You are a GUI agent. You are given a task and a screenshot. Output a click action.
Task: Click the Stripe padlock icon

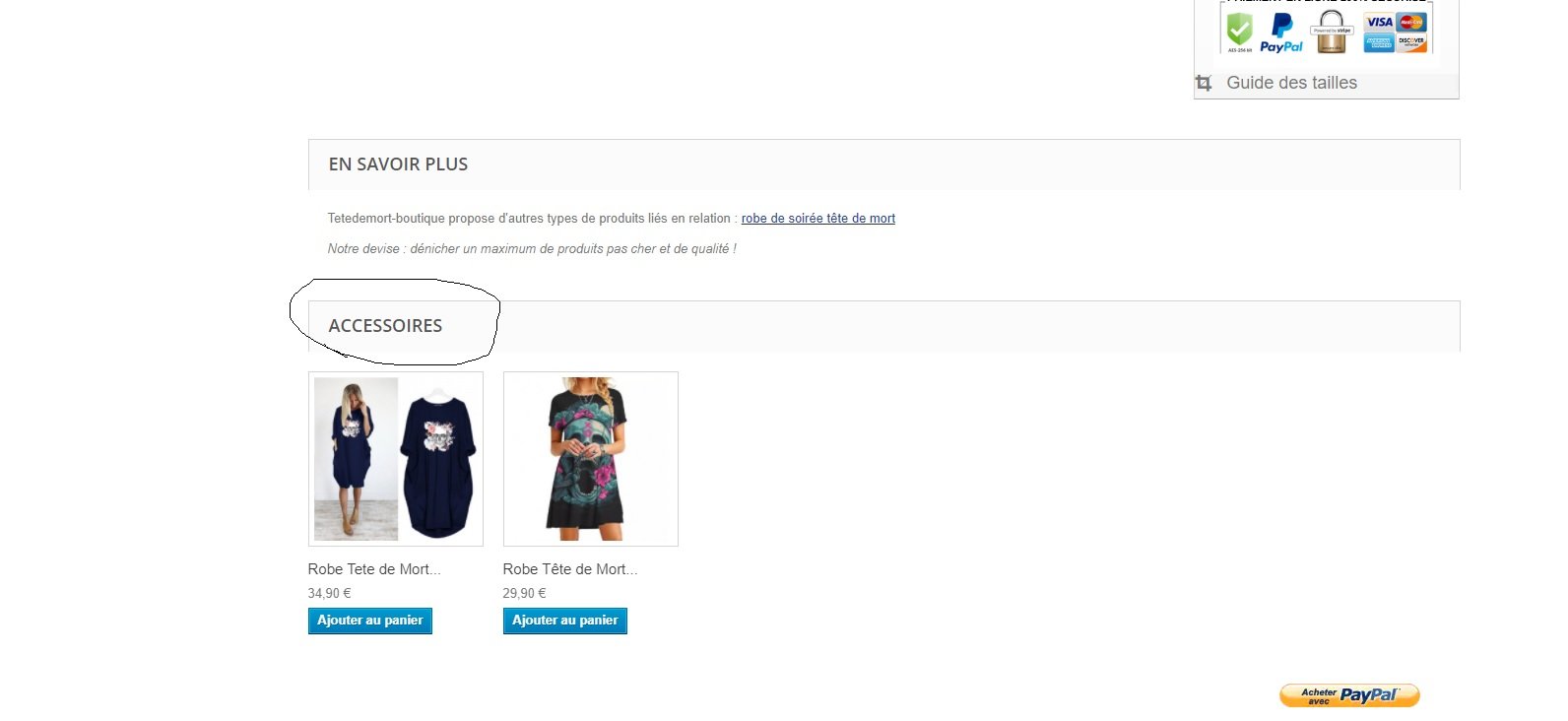click(1332, 32)
